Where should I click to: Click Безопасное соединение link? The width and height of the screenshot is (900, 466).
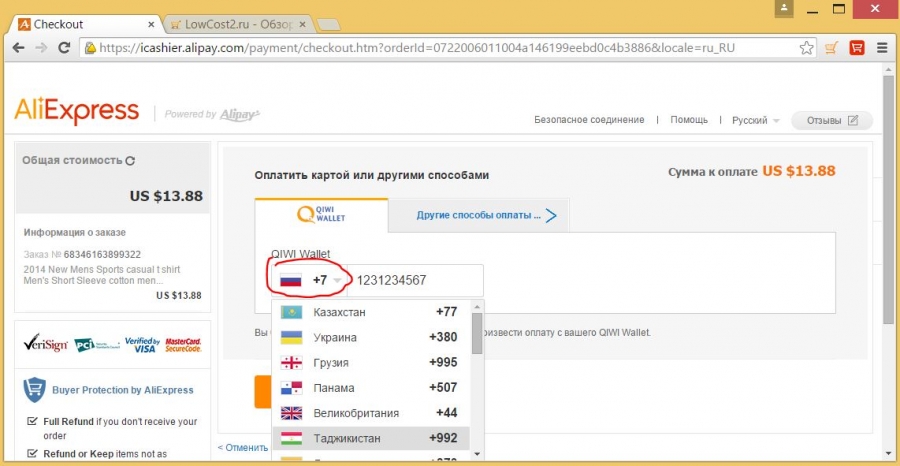[589, 120]
